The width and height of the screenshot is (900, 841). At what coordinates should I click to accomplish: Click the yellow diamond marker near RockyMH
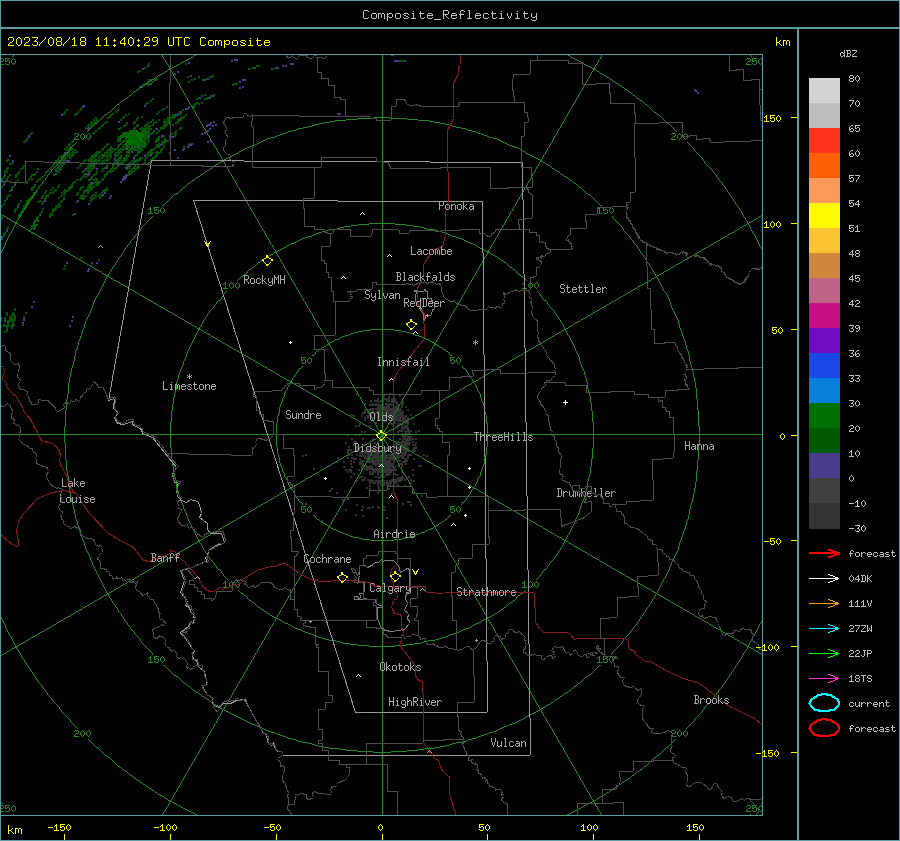coord(267,261)
